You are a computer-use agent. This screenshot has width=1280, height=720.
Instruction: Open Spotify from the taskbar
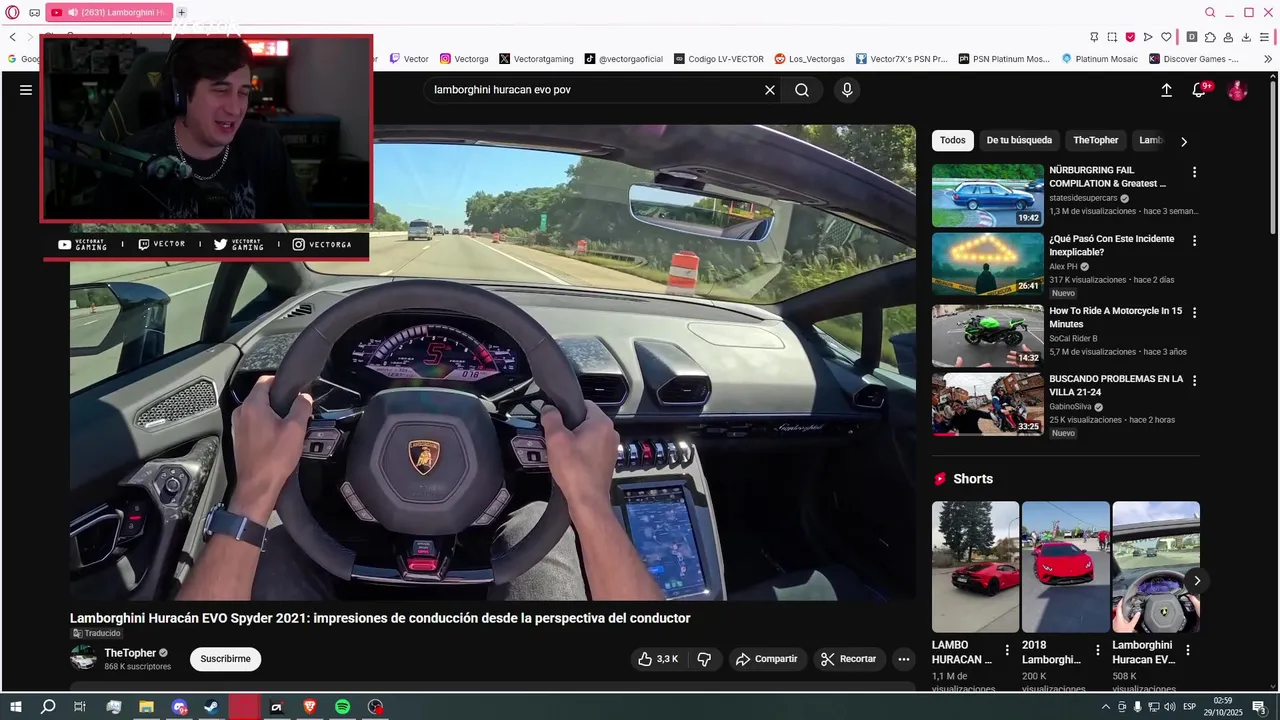[342, 707]
